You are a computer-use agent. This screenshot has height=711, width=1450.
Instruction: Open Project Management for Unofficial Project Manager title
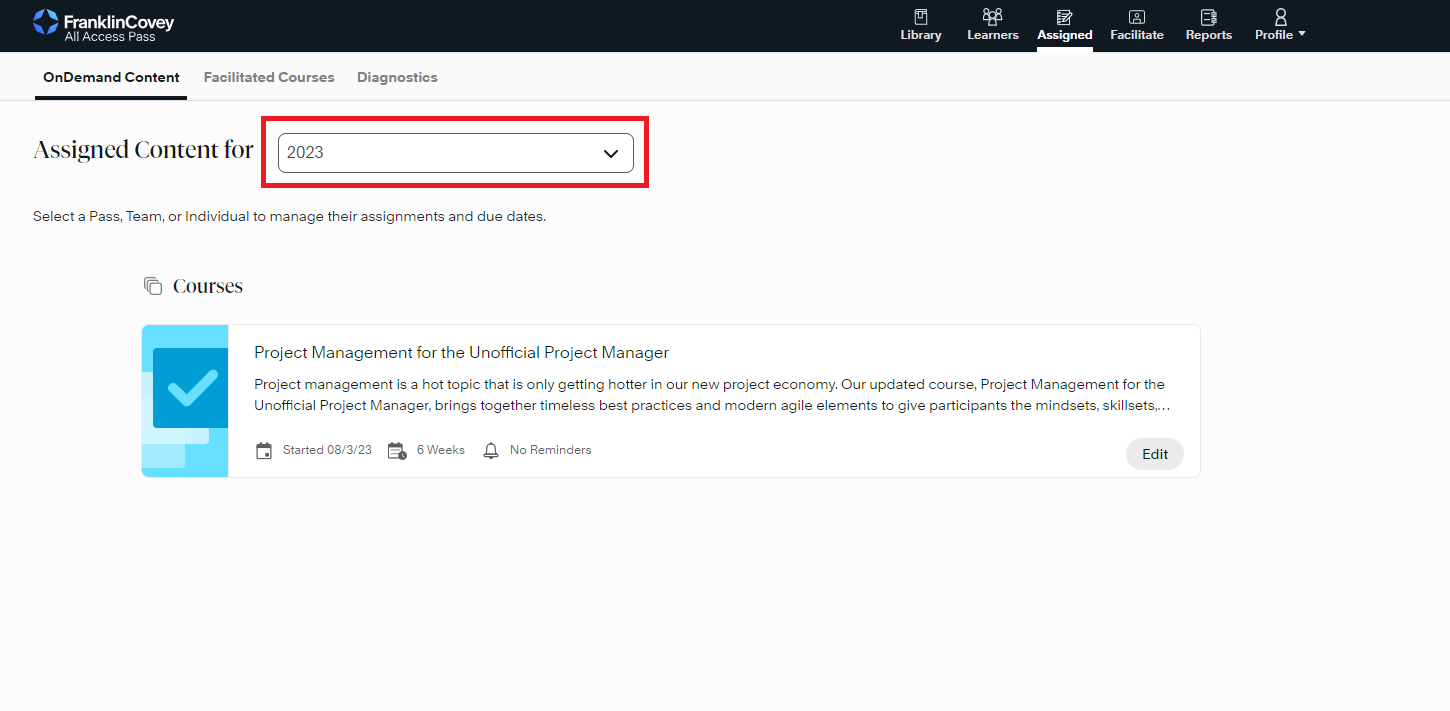[x=461, y=353]
